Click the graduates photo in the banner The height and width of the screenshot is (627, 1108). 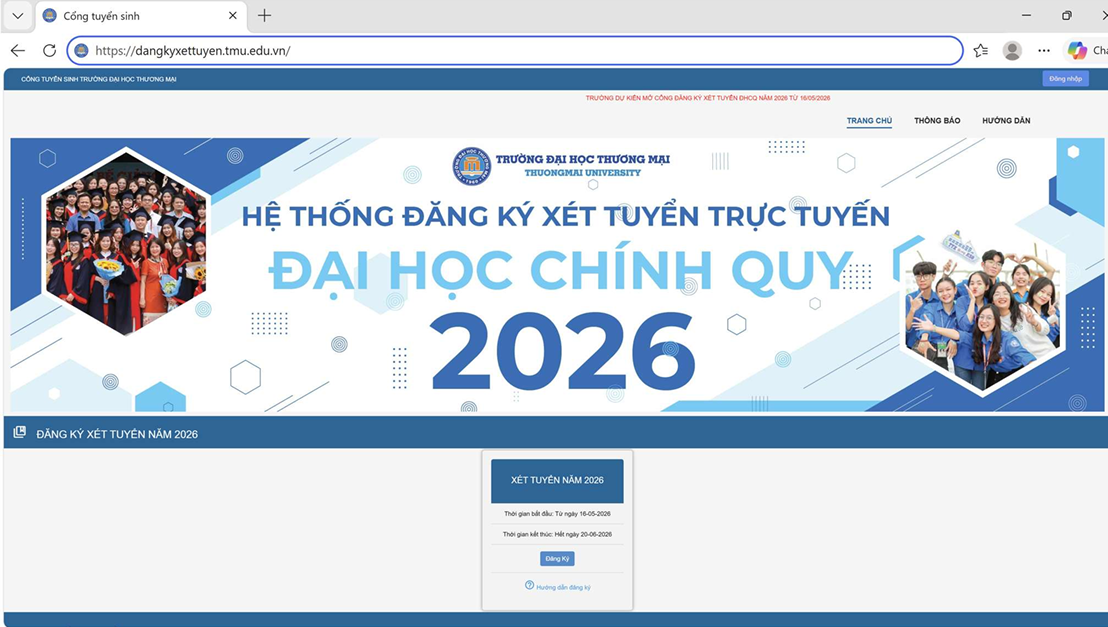(126, 240)
